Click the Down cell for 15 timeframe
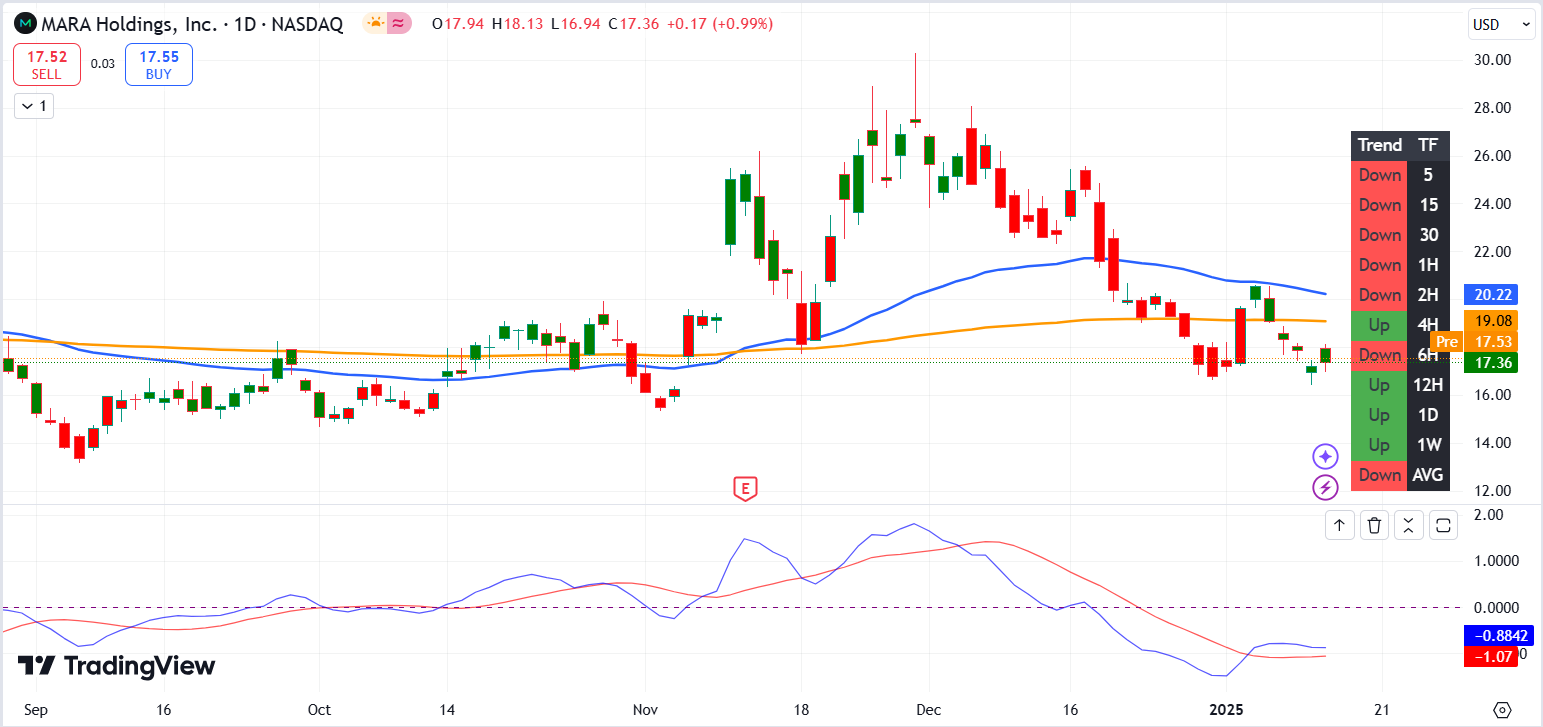This screenshot has width=1543, height=727. coord(1380,205)
